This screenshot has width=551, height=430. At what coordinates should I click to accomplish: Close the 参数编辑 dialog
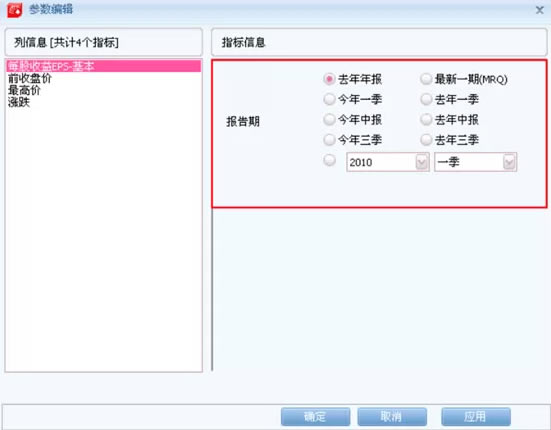pyautogui.click(x=539, y=10)
